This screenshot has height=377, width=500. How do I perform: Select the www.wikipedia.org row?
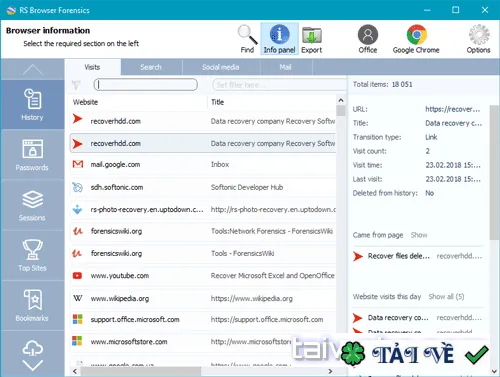click(203, 298)
